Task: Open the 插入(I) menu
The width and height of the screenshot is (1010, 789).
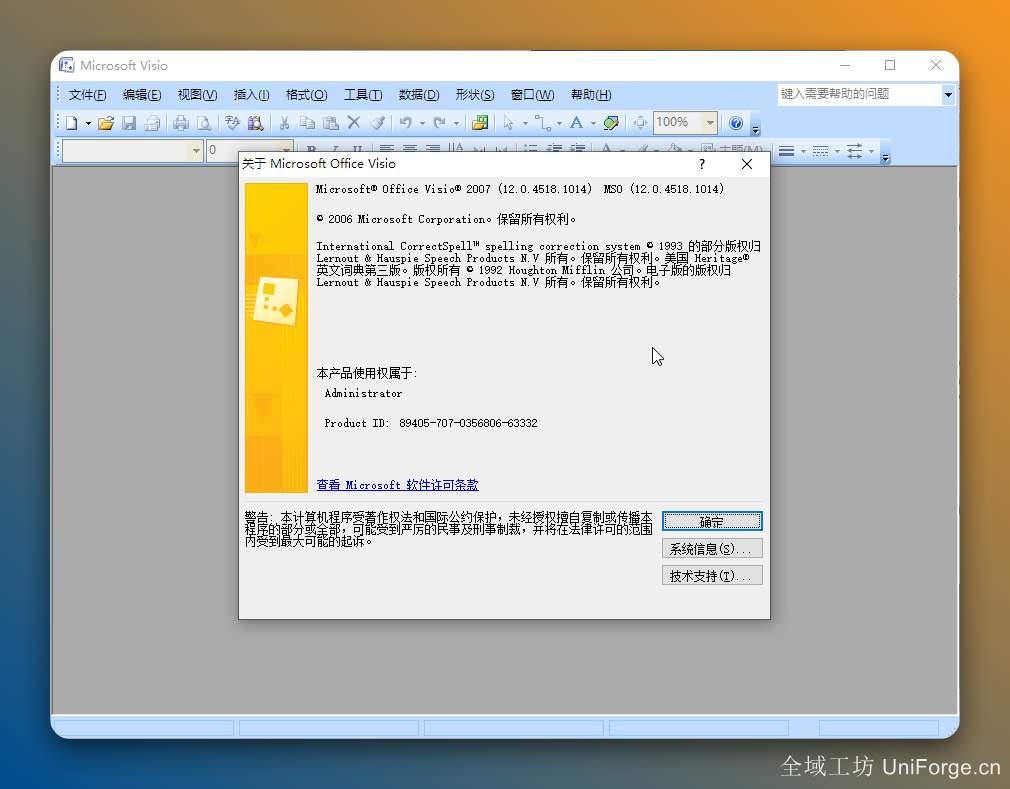Action: 251,95
